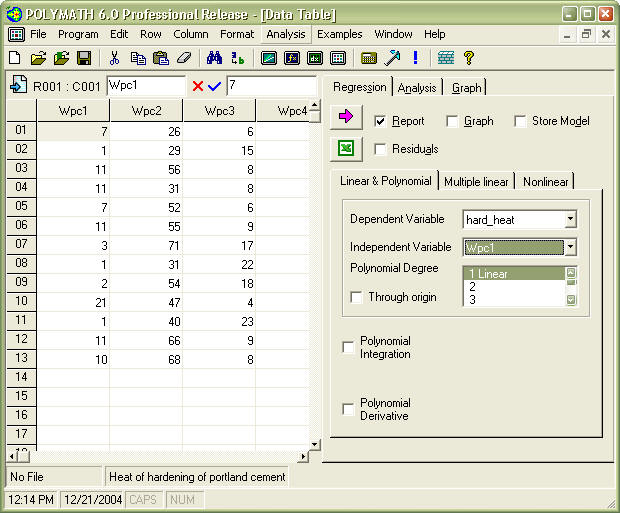The image size is (620, 513).
Task: Select cell with value 21 in Wpc1
Action: click(x=73, y=303)
